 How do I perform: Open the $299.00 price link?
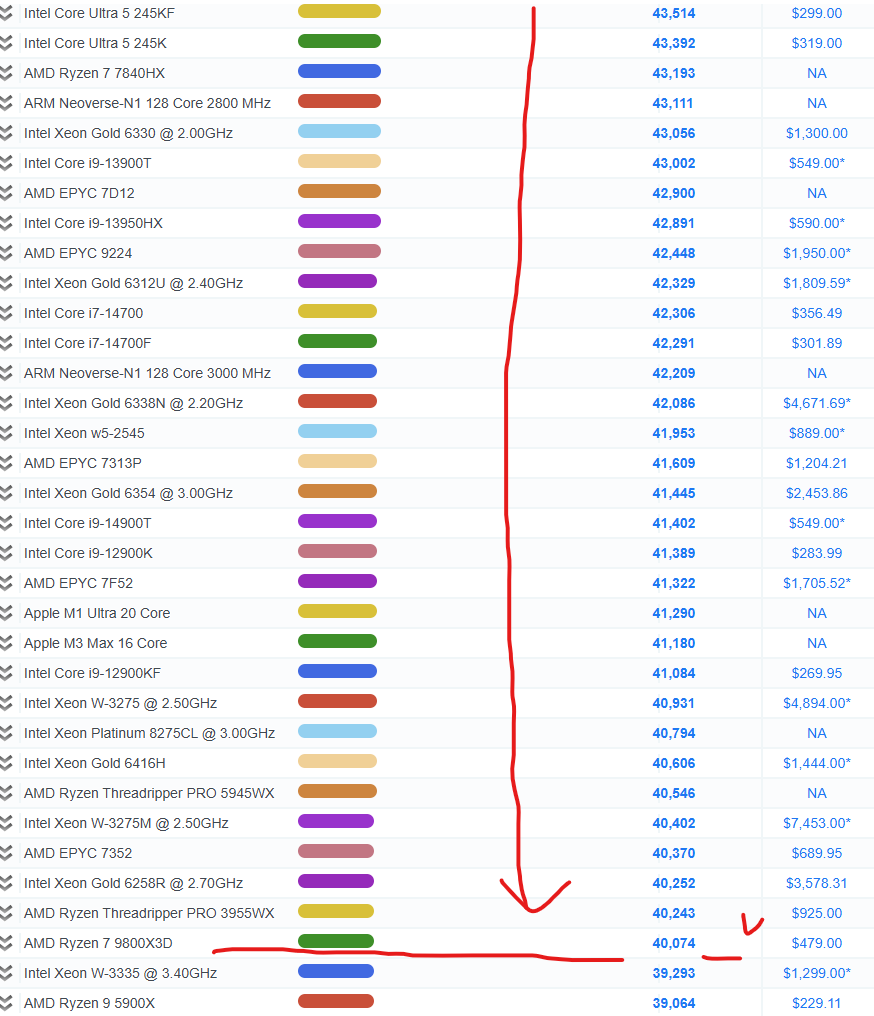point(817,14)
